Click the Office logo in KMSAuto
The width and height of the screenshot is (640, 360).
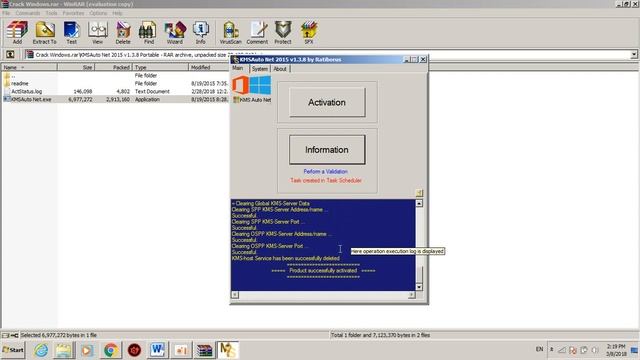pyautogui.click(x=240, y=85)
